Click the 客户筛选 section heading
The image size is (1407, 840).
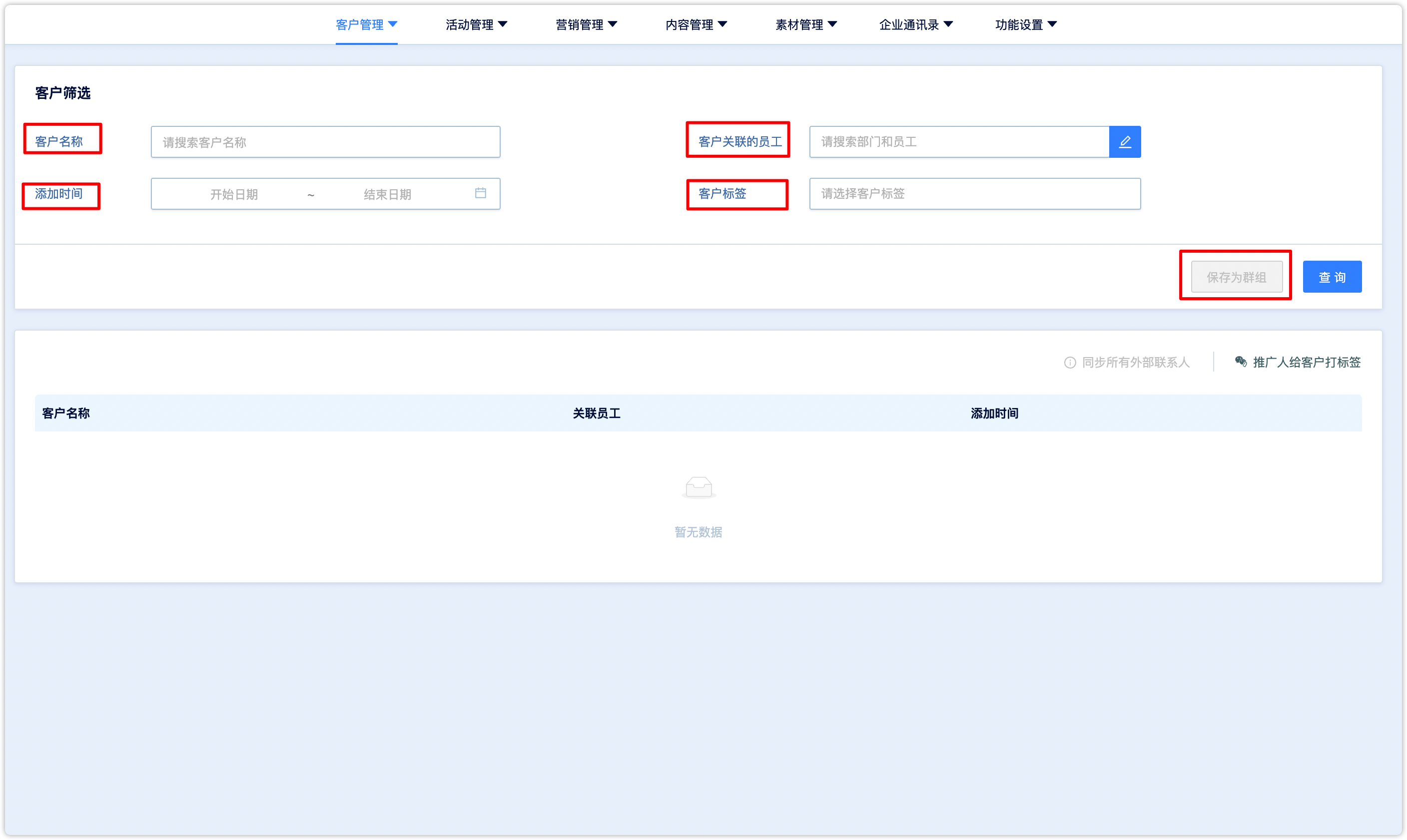(x=63, y=93)
